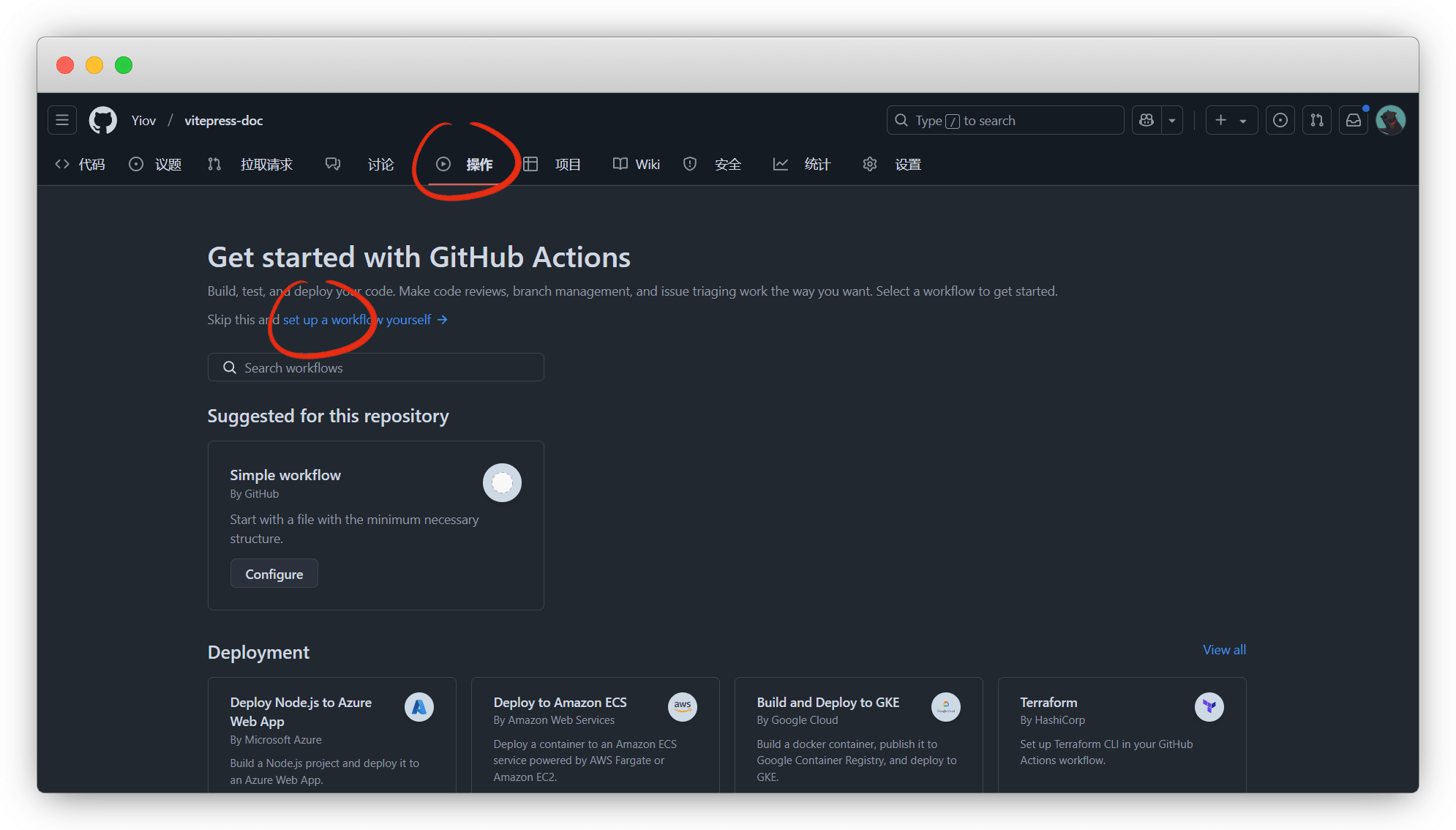The height and width of the screenshot is (830, 1456).
Task: Click the GitHub Octocat logo
Action: click(102, 120)
